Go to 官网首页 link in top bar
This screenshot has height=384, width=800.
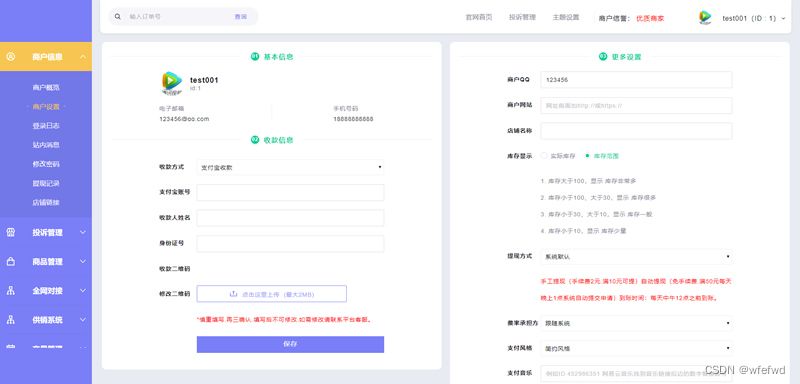tap(479, 17)
